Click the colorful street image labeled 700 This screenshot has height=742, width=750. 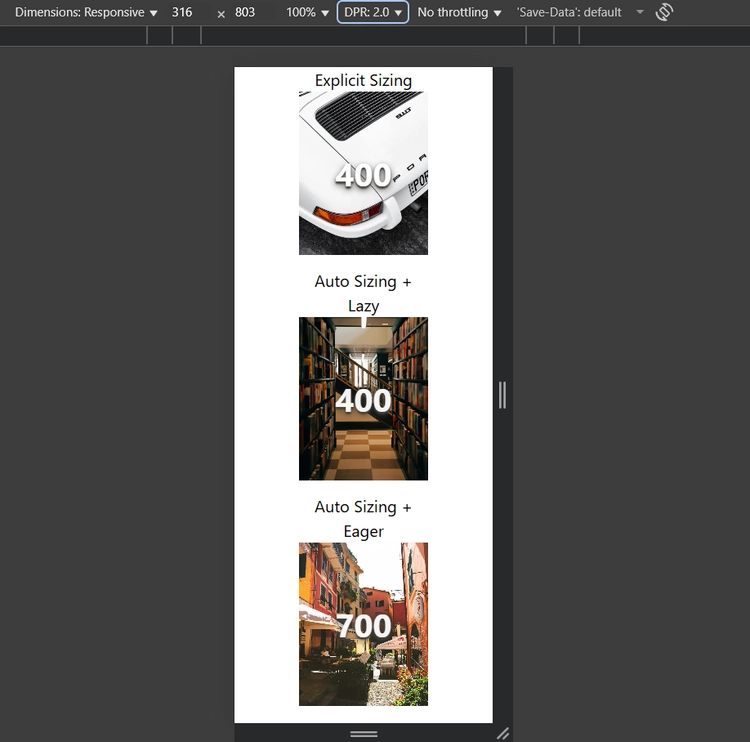pos(363,624)
